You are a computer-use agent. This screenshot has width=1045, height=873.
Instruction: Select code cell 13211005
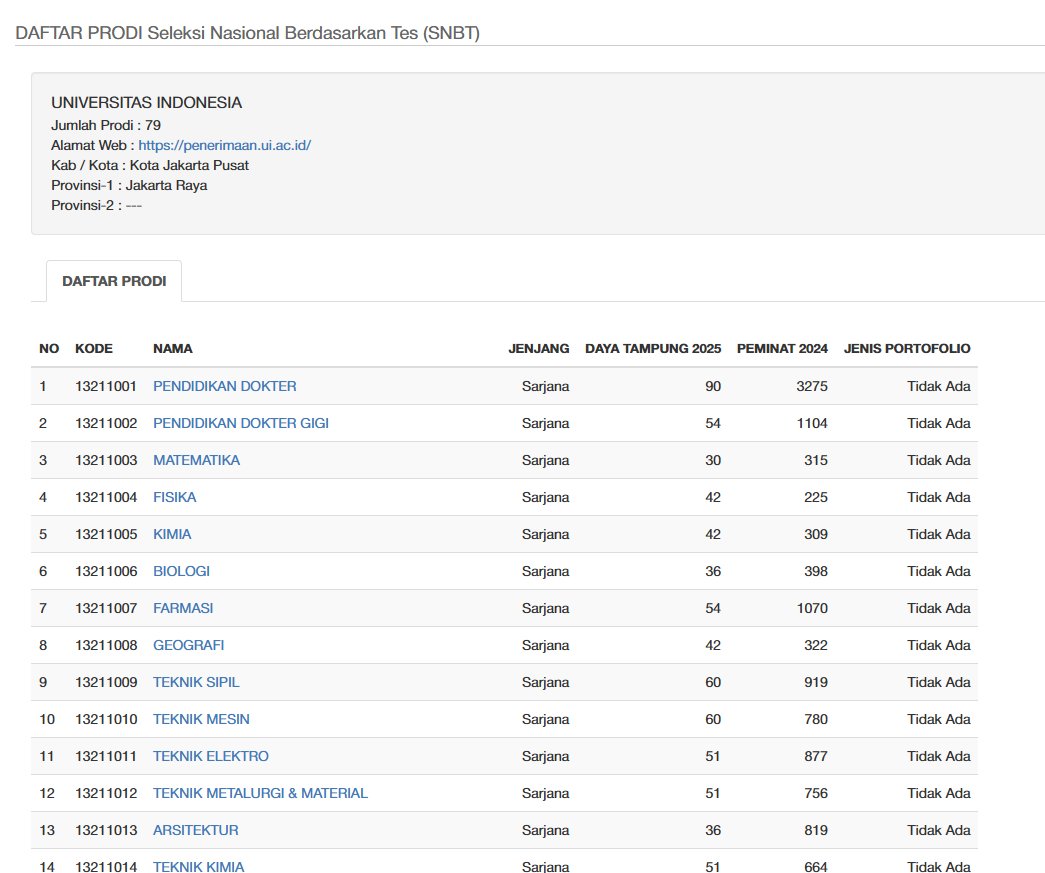pyautogui.click(x=106, y=534)
